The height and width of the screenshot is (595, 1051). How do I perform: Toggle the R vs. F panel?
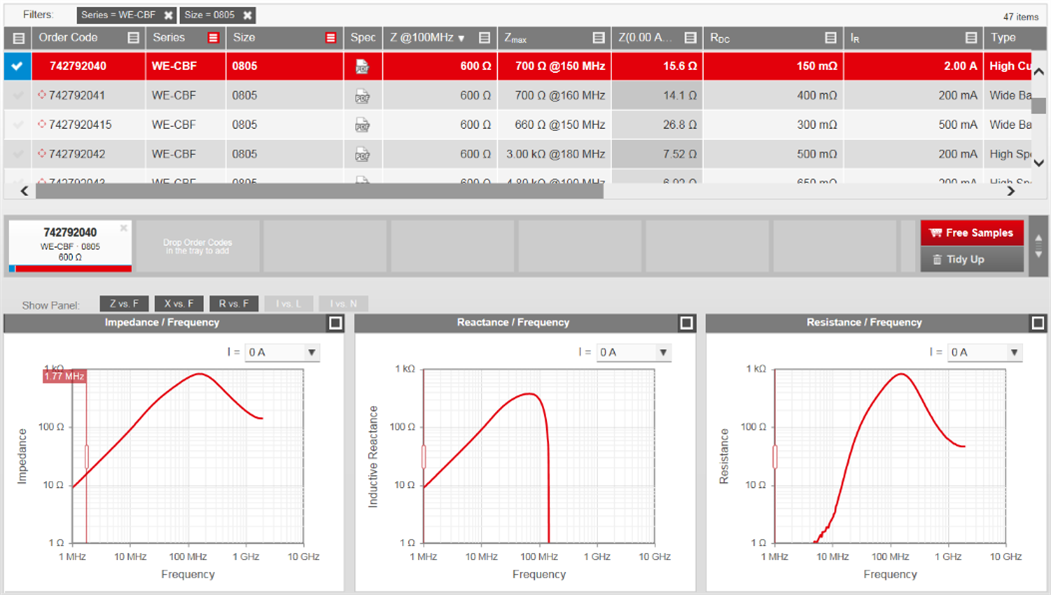(234, 304)
